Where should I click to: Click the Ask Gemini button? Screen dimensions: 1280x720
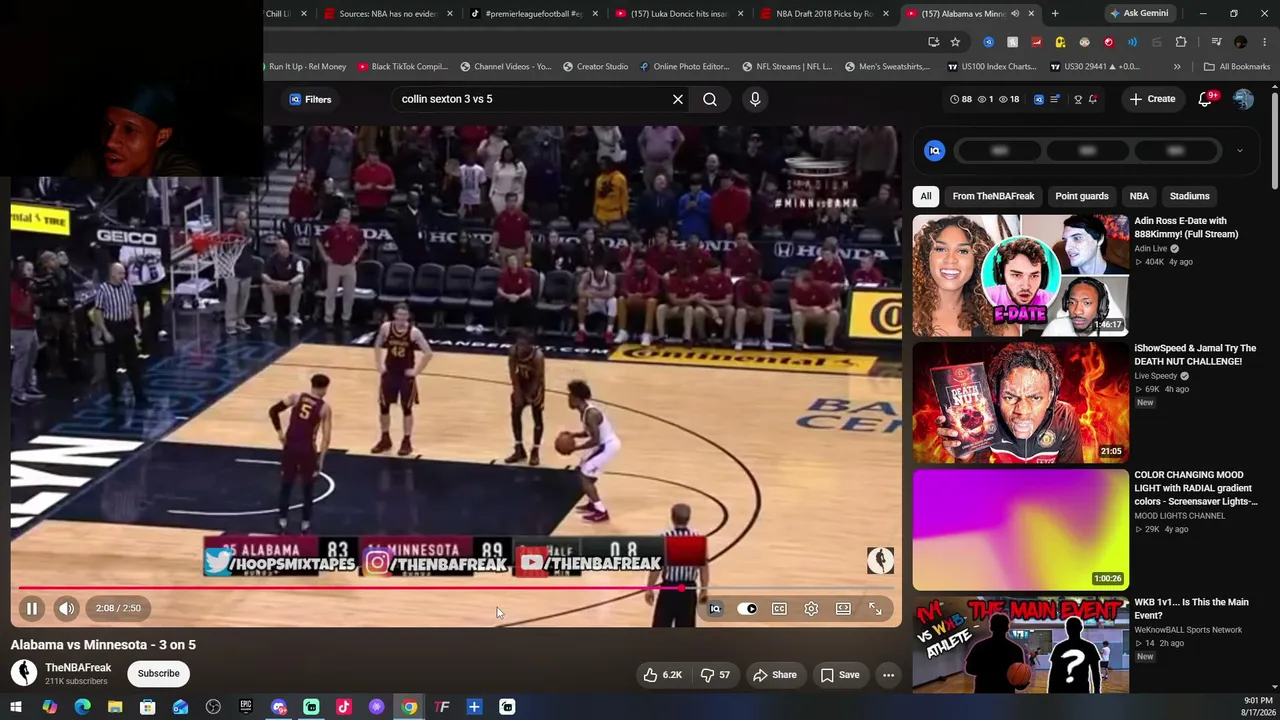tap(1139, 14)
